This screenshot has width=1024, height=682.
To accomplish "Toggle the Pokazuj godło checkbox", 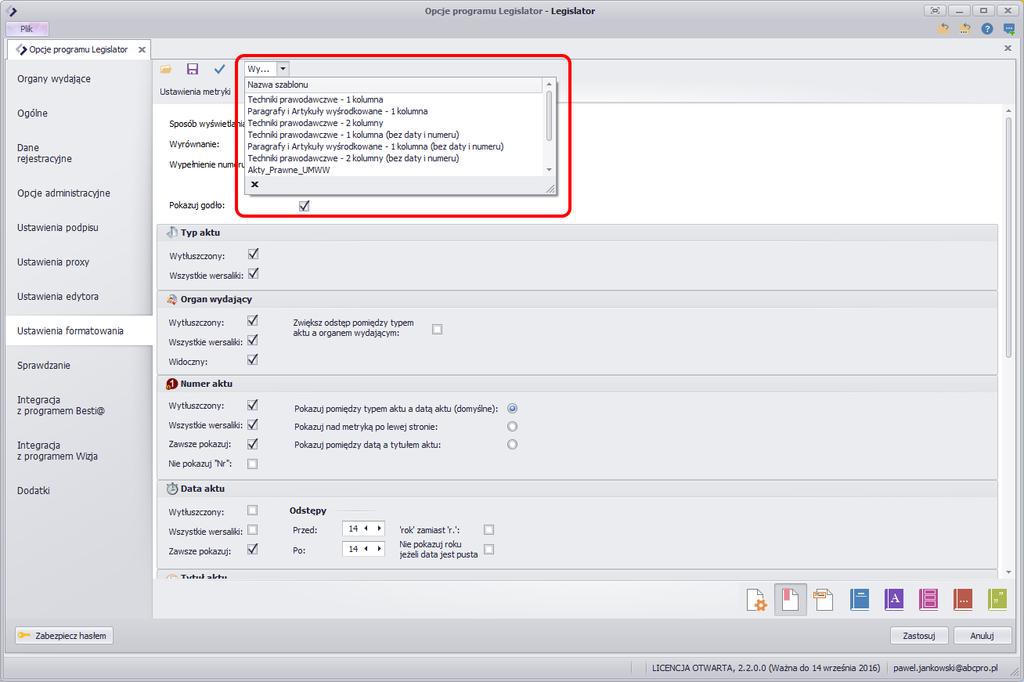I will [304, 206].
